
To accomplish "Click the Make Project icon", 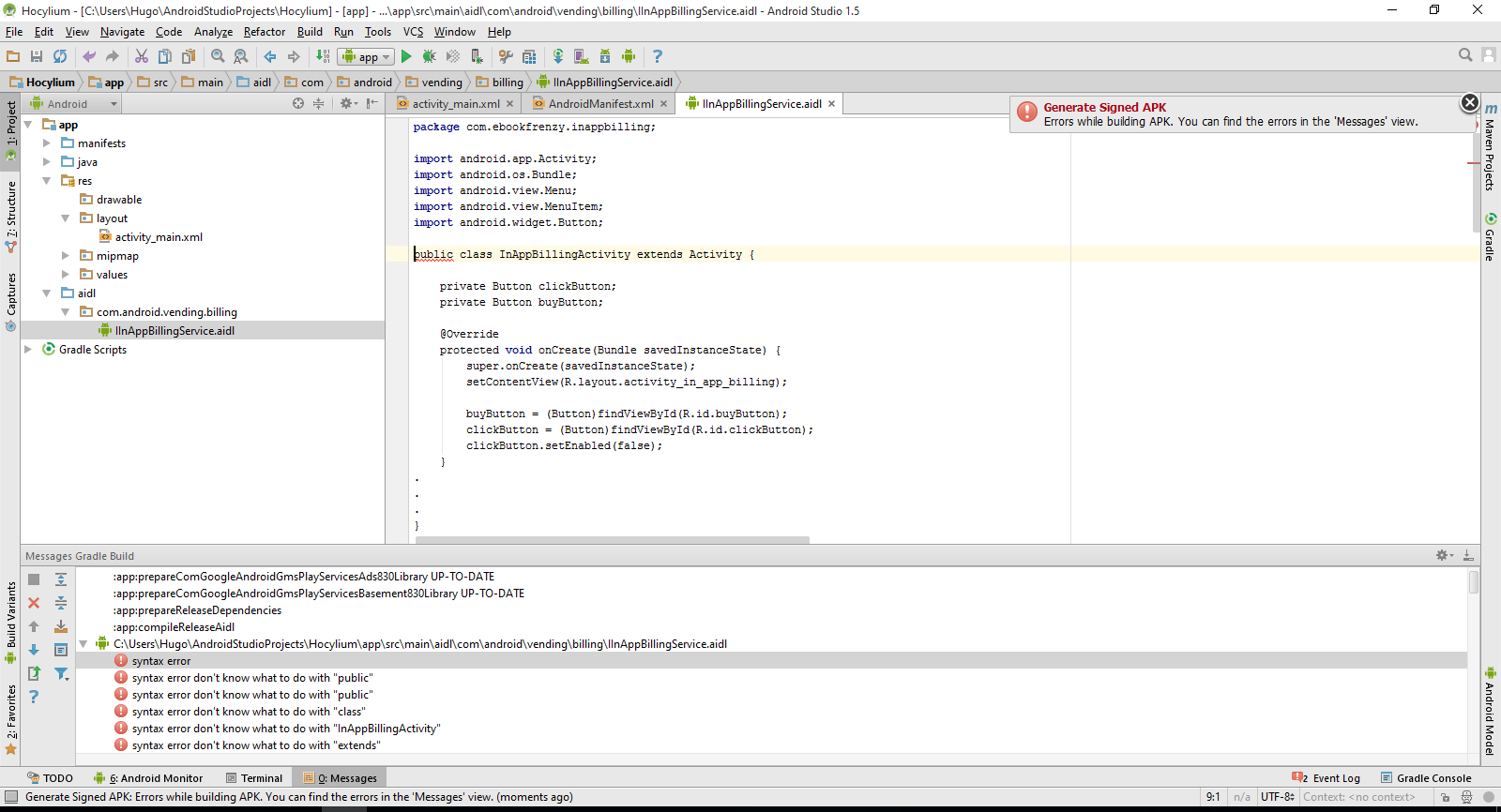I will click(323, 56).
